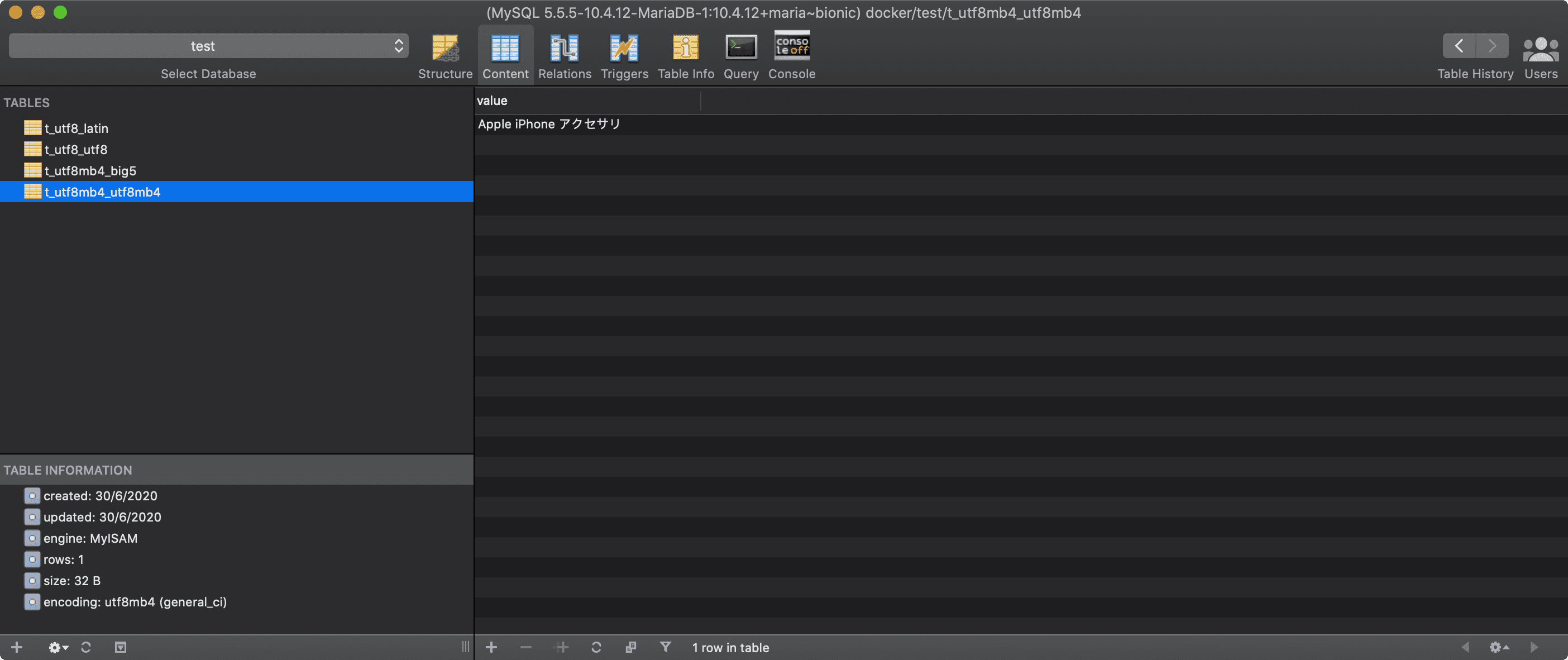Image resolution: width=1568 pixels, height=660 pixels.
Task: Click the yellow minimize window button
Action: (38, 12)
